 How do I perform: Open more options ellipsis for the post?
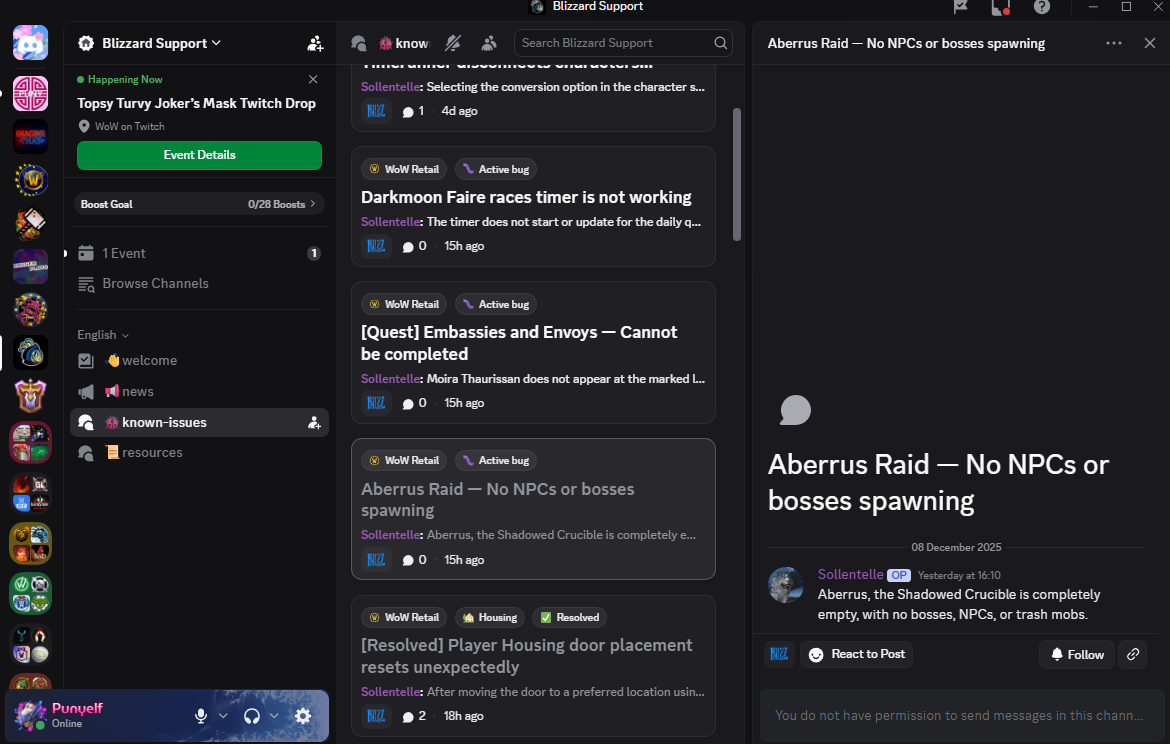[x=1113, y=43]
